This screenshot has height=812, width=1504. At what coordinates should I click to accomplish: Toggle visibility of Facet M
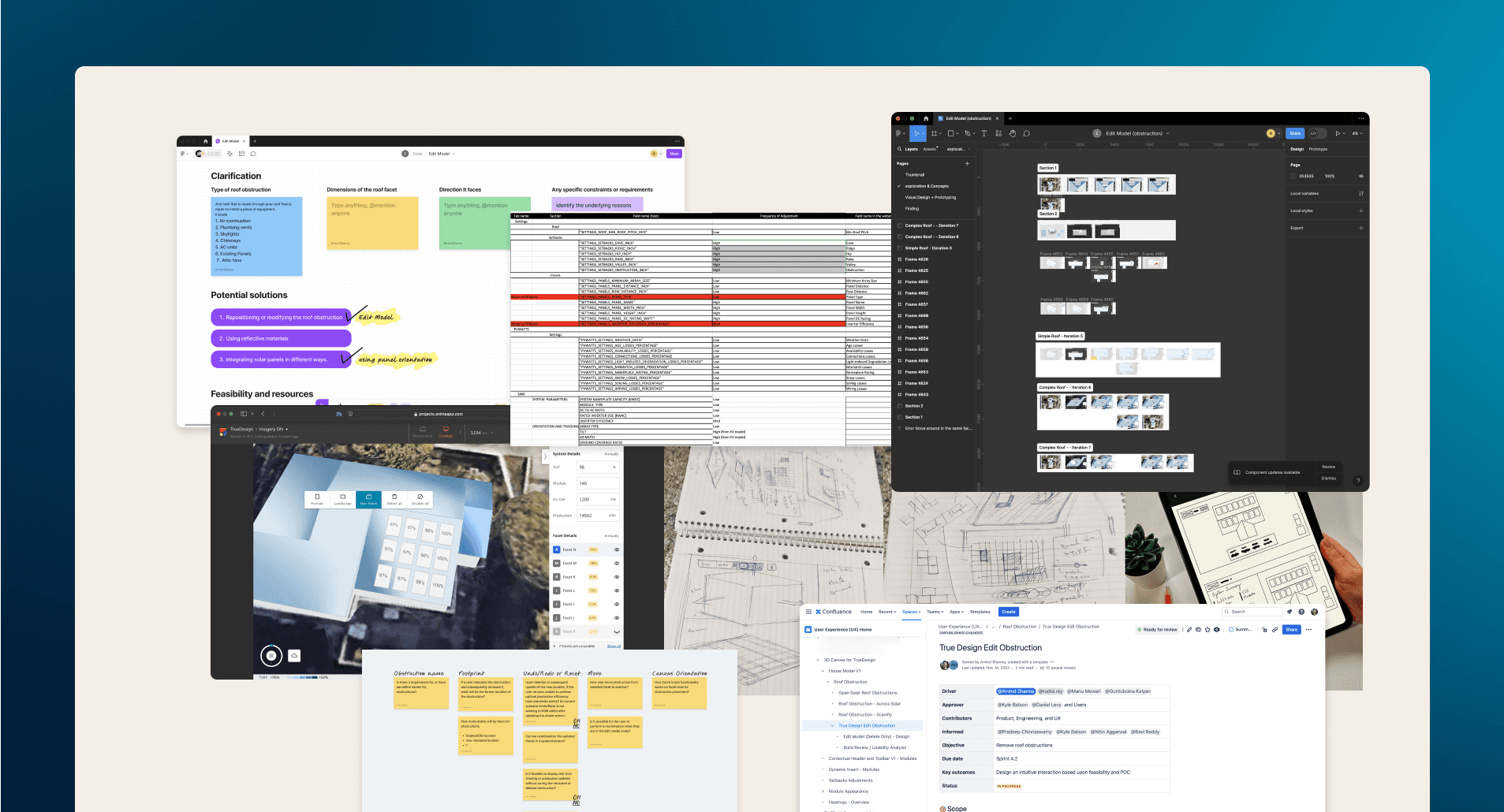click(617, 564)
